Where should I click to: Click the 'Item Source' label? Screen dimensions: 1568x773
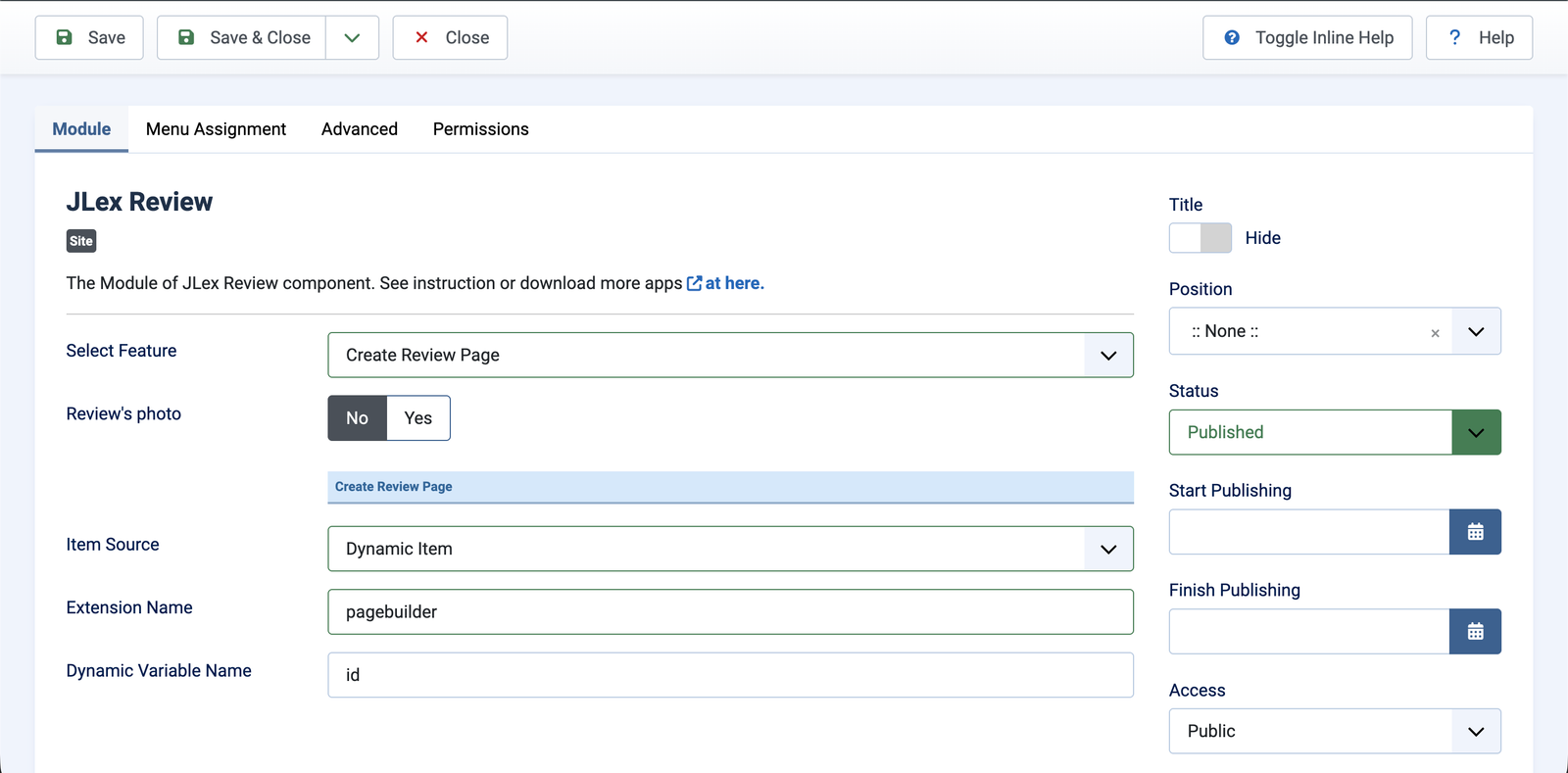click(113, 545)
